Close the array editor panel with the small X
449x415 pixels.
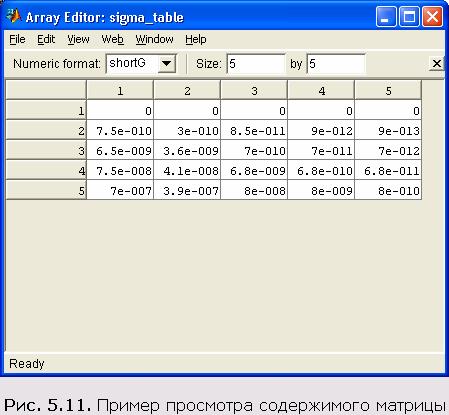[x=436, y=63]
